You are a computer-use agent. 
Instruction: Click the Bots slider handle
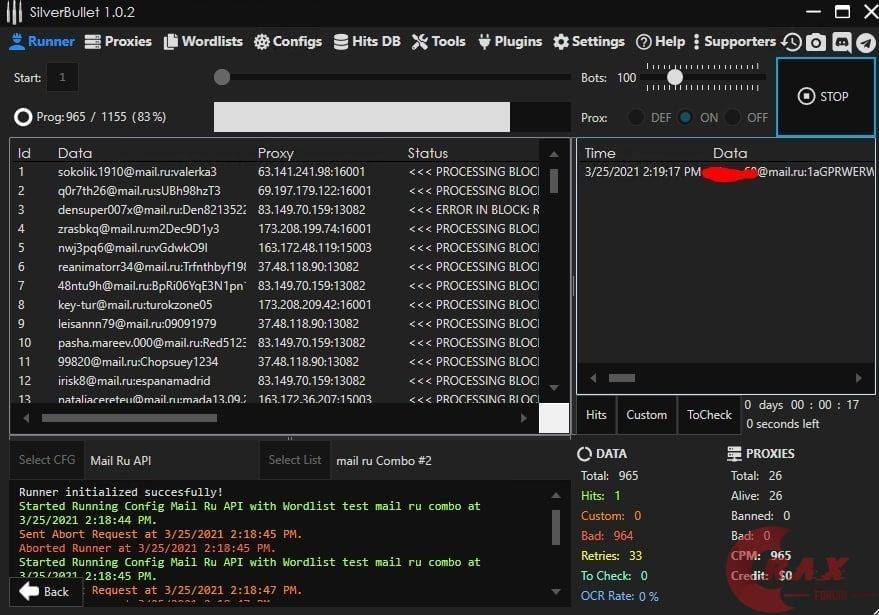point(675,77)
